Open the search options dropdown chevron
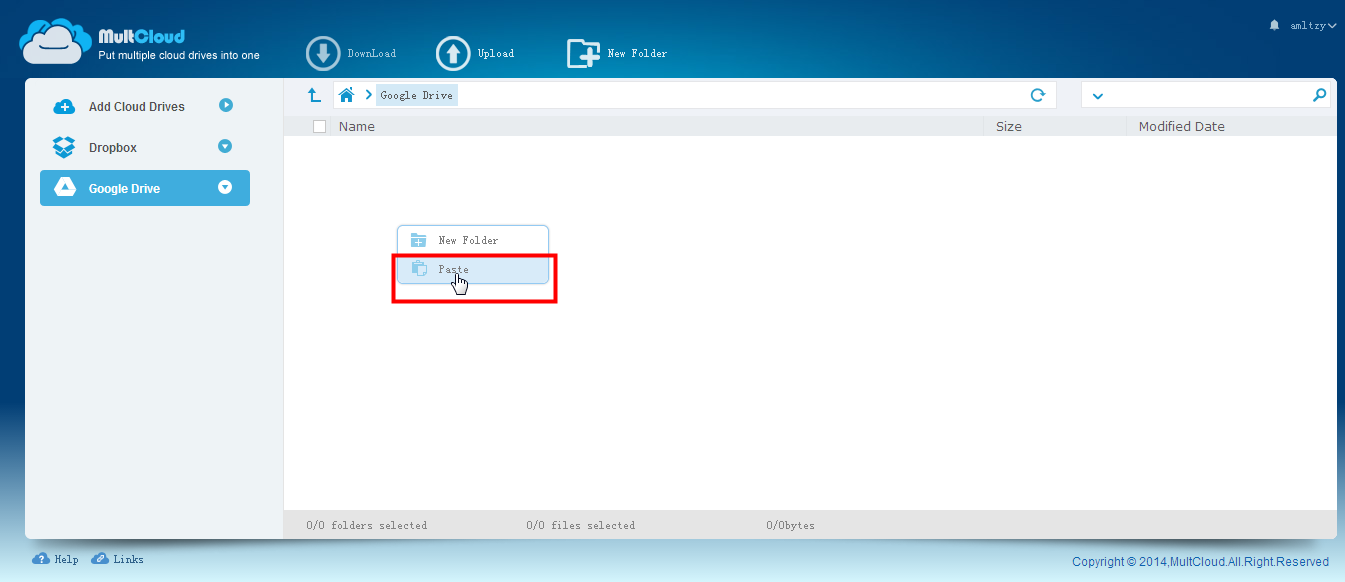 (x=1097, y=96)
